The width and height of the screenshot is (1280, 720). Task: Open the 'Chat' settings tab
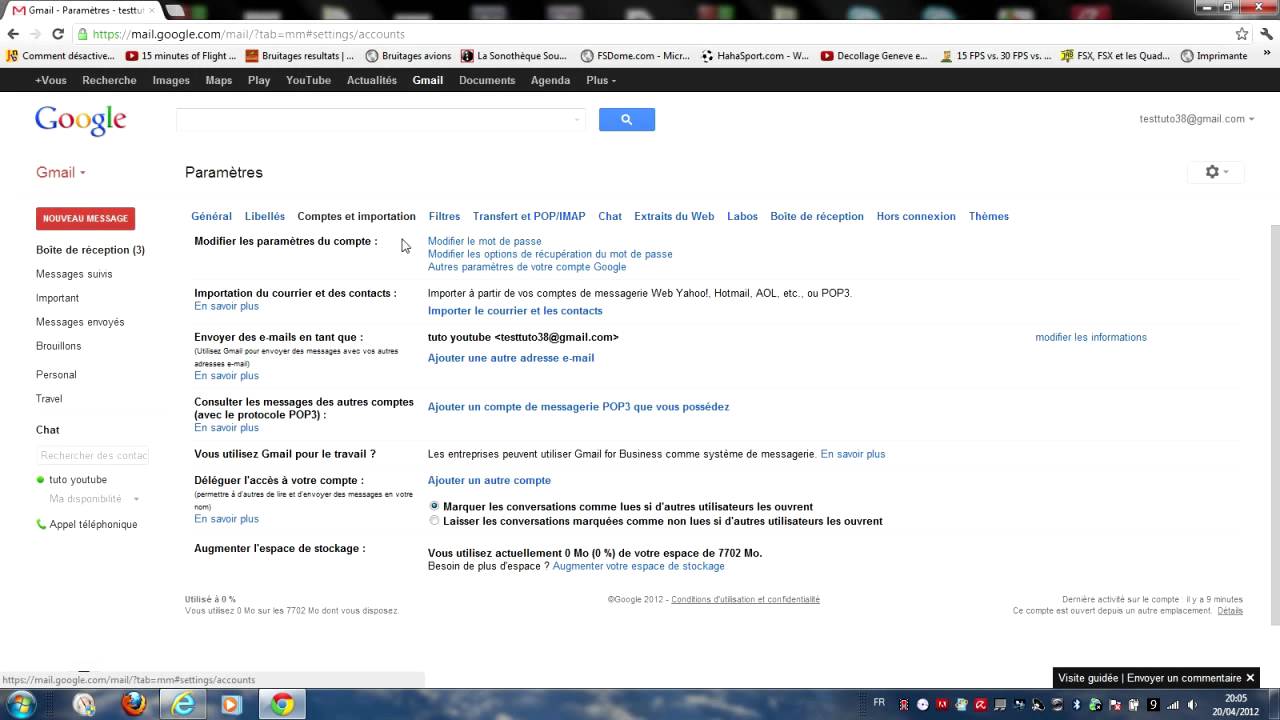pos(610,216)
